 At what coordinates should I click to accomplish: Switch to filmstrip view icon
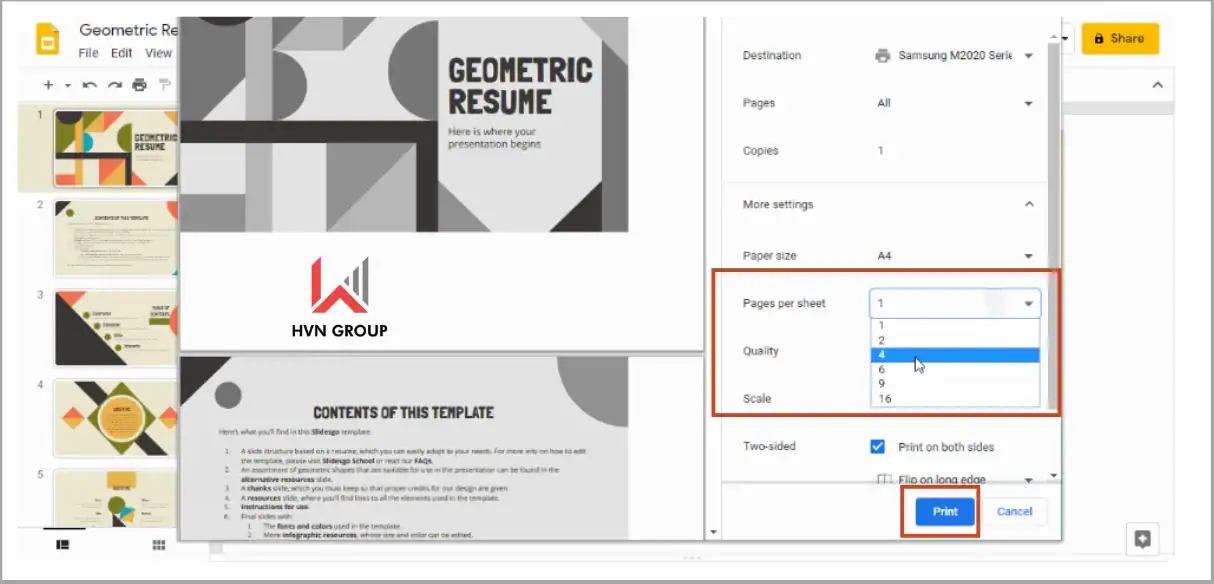[63, 545]
